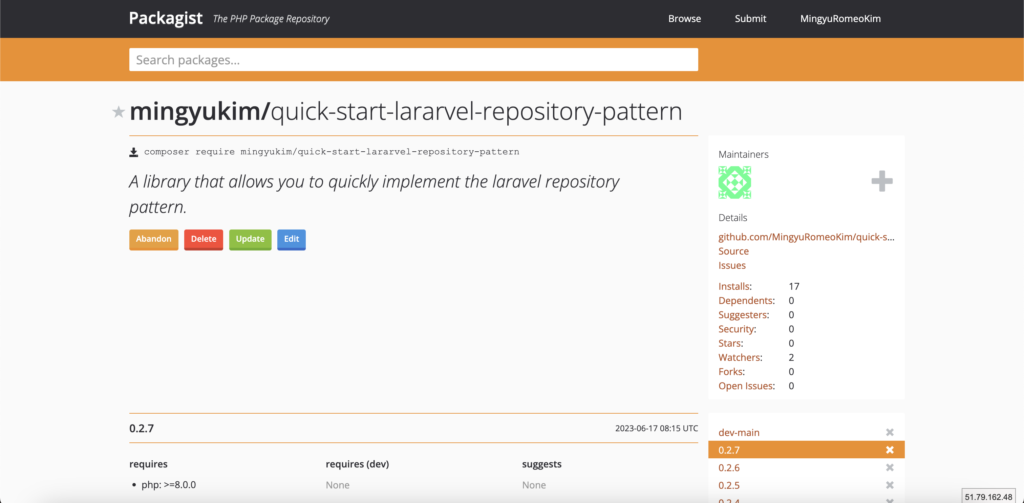Click the Watchers stat link
This screenshot has height=503, width=1024.
pos(741,357)
